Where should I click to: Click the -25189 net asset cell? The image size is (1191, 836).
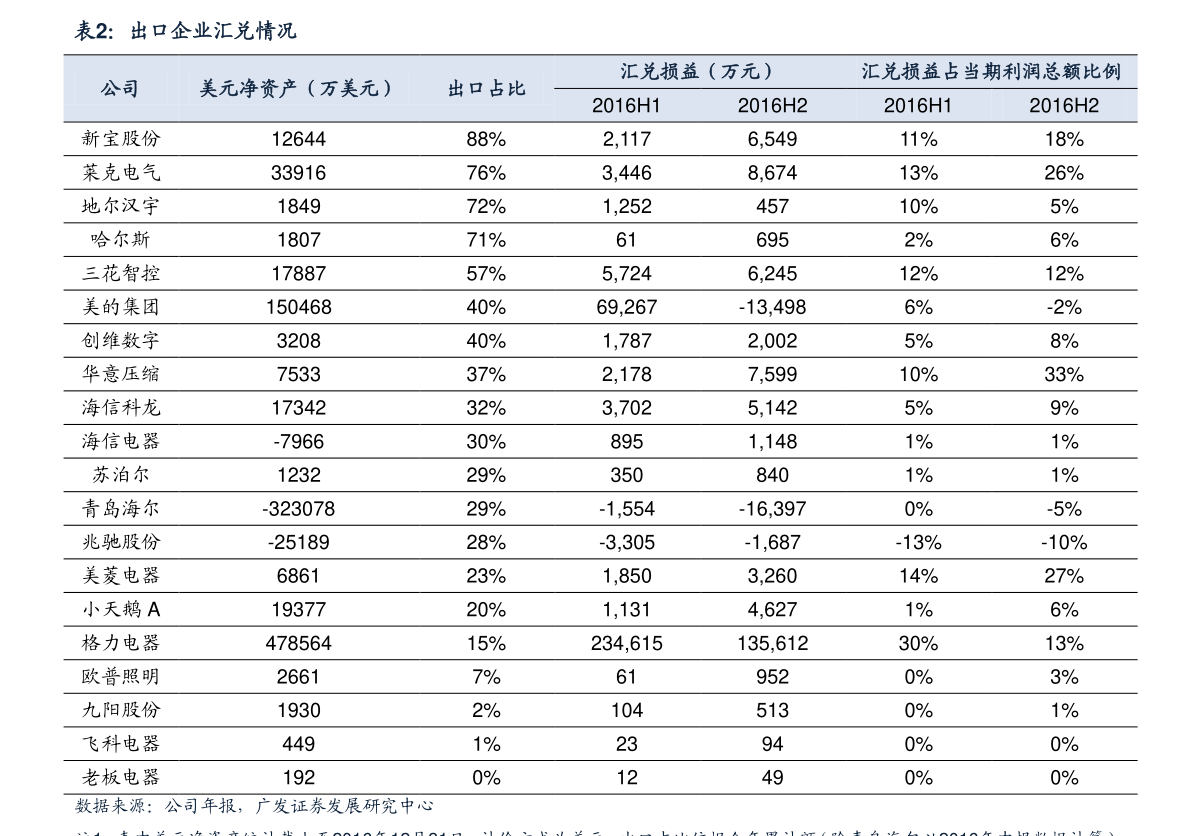click(299, 542)
